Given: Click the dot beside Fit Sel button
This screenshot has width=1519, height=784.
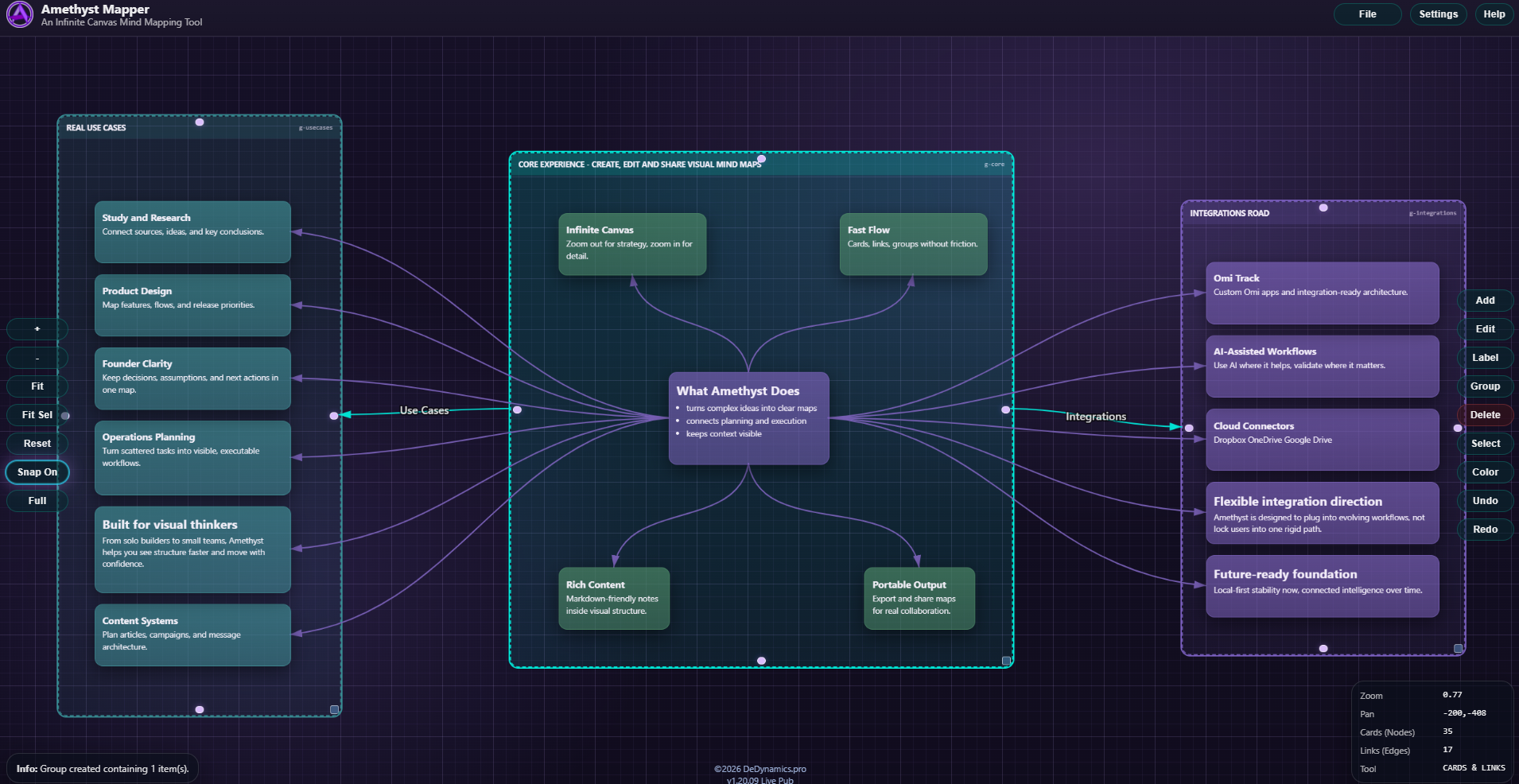Looking at the screenshot, I should point(65,415).
